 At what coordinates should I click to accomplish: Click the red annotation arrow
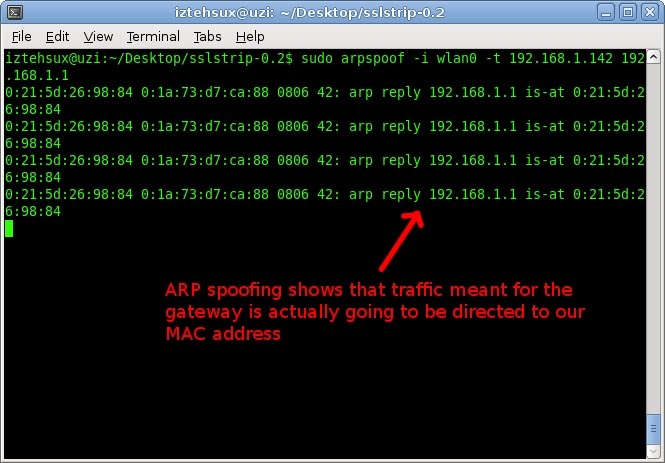pyautogui.click(x=401, y=240)
